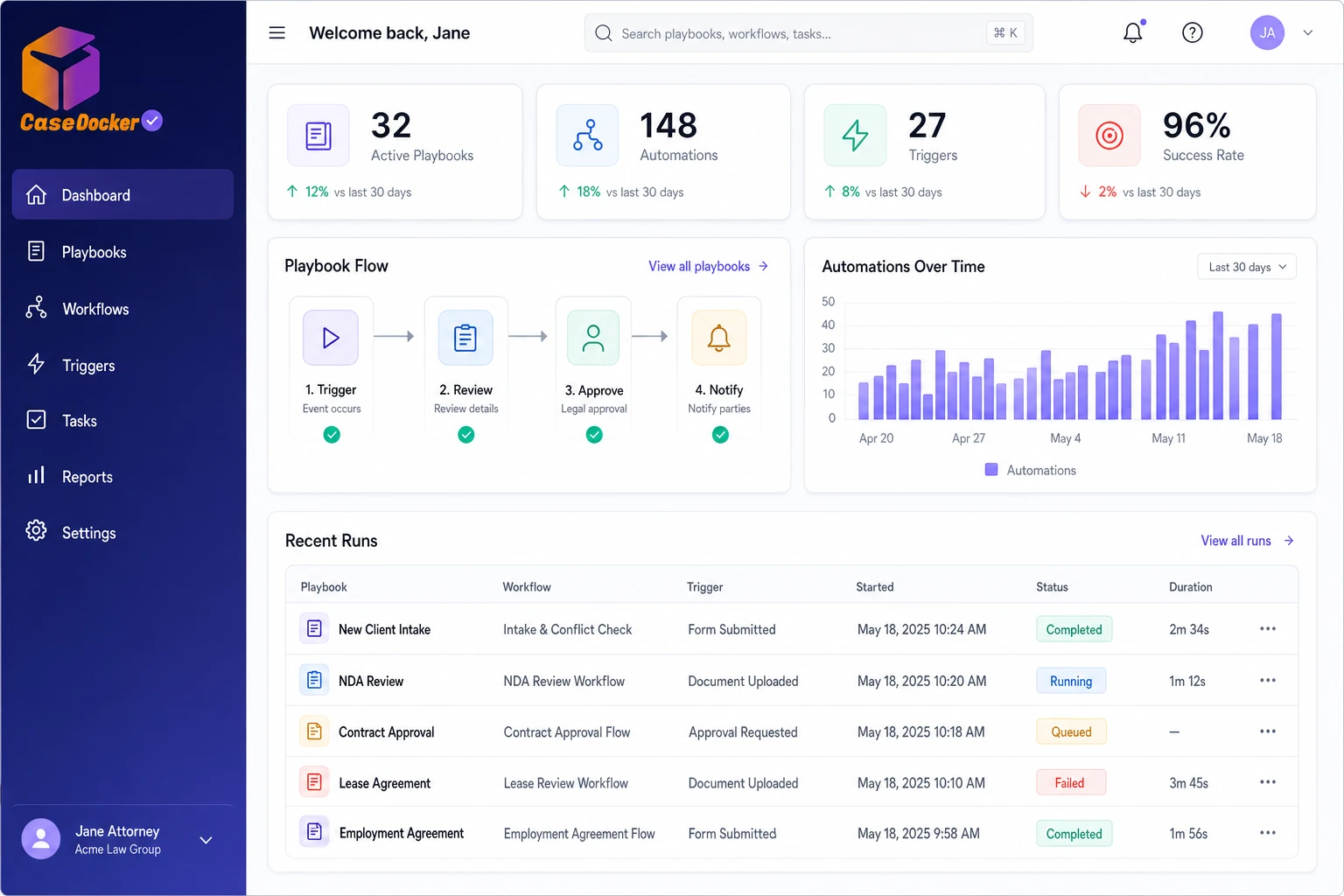1344x896 pixels.
Task: Open the help question-mark icon
Action: (1192, 32)
